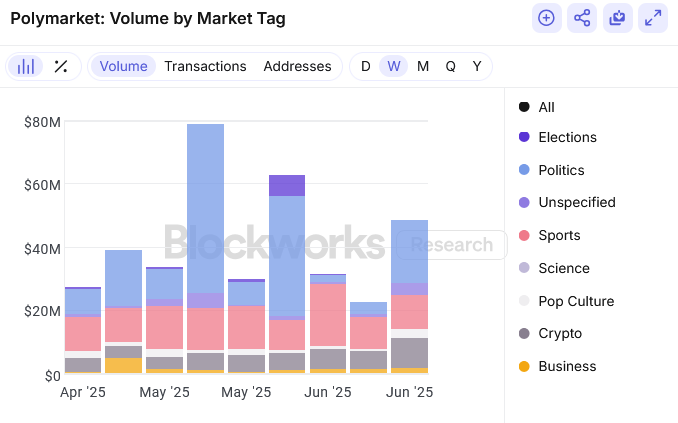Toggle the All legend series
The height and width of the screenshot is (423, 678).
pyautogui.click(x=537, y=107)
